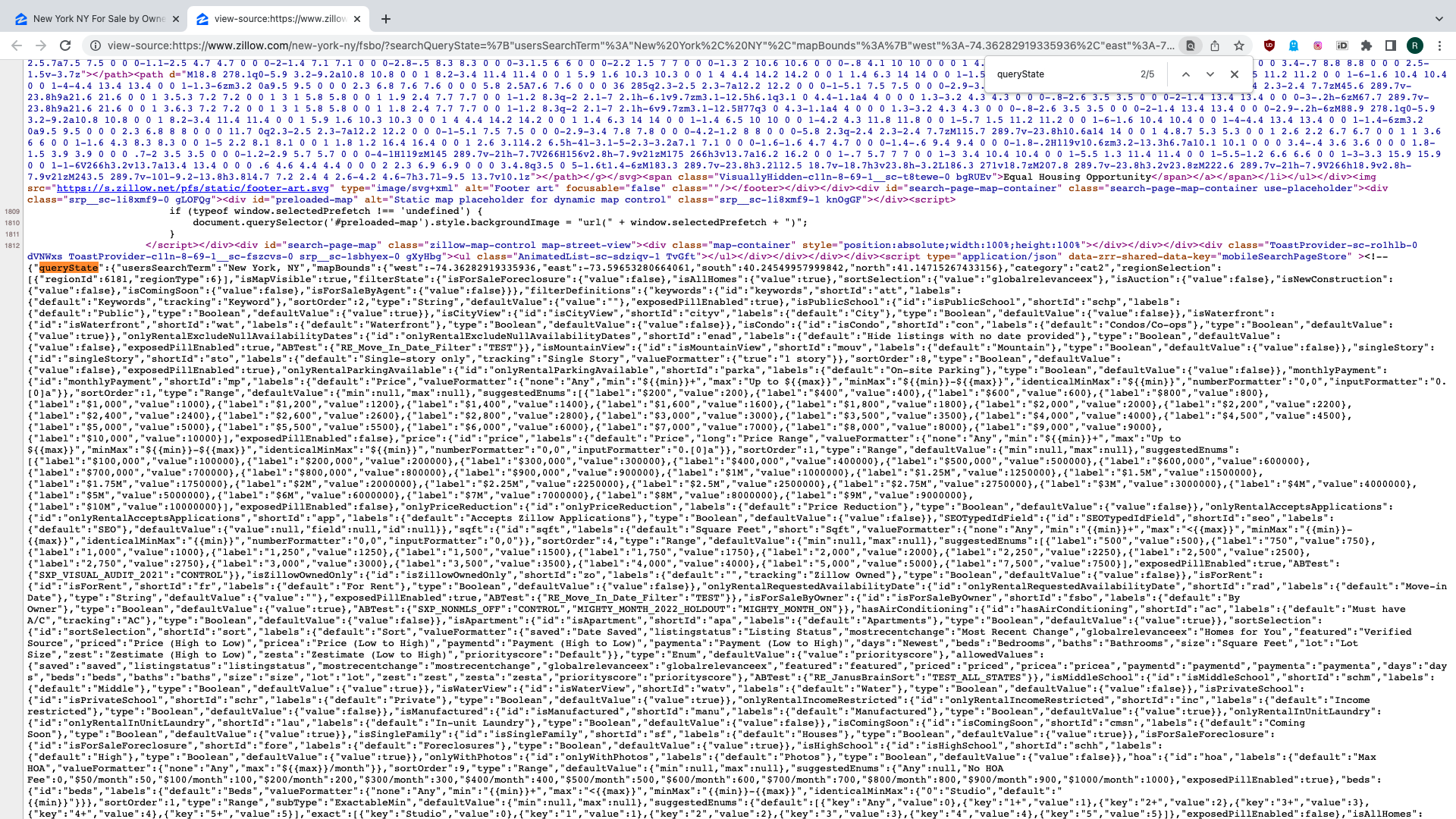1456x819 pixels.
Task: Open Chrome's three-dot menu
Action: pyautogui.click(x=1439, y=45)
